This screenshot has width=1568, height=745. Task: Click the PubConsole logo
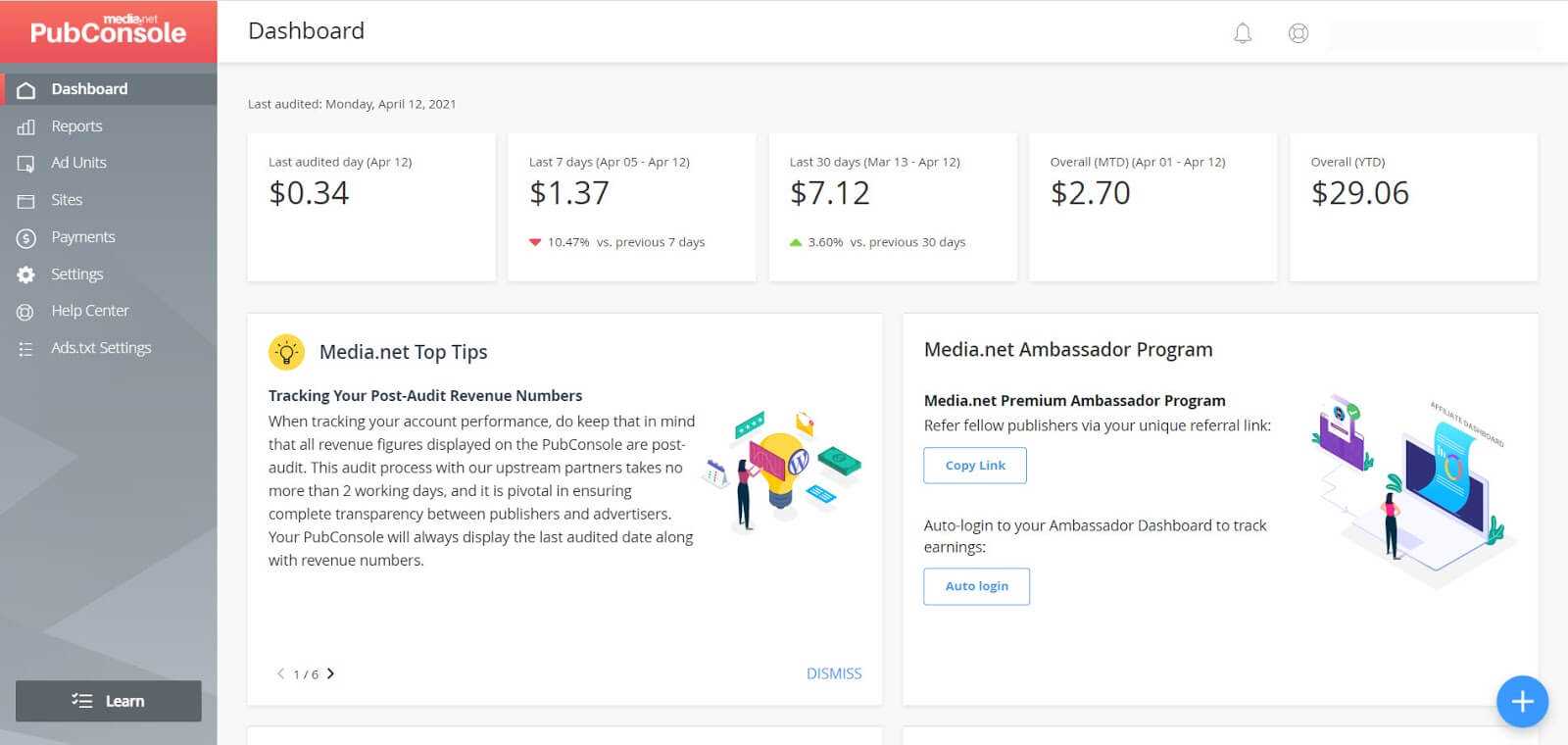(x=108, y=30)
